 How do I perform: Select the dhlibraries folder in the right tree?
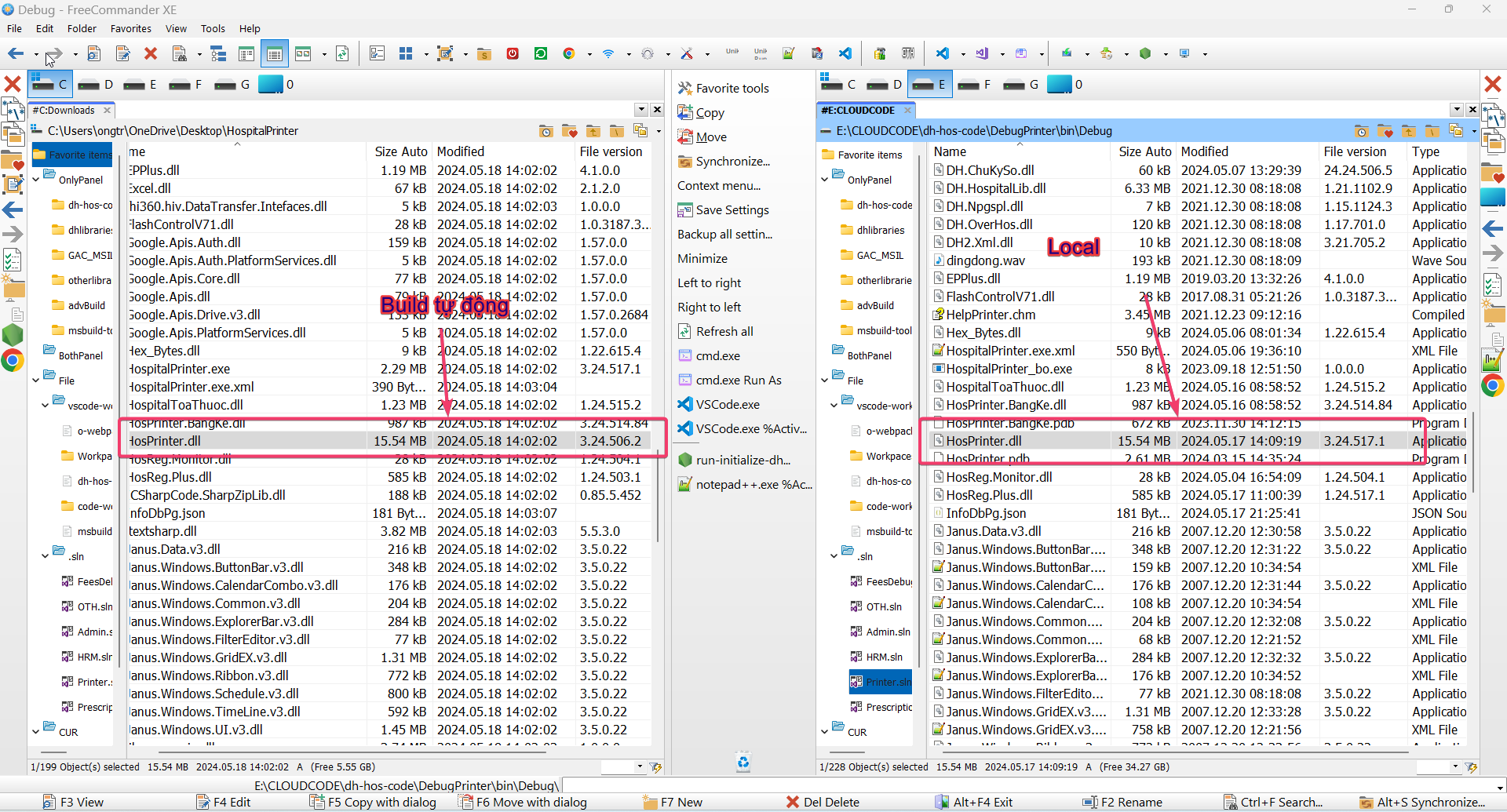click(x=873, y=230)
